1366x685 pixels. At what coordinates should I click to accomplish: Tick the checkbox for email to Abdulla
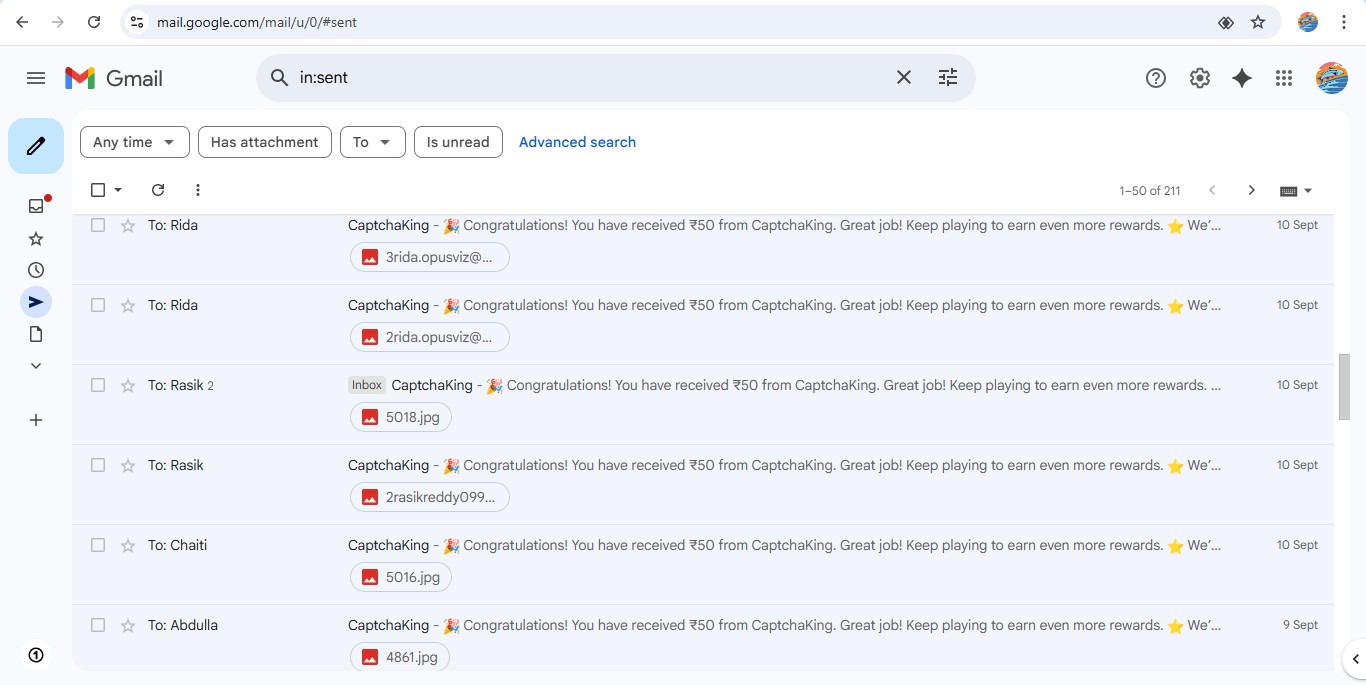pos(98,625)
